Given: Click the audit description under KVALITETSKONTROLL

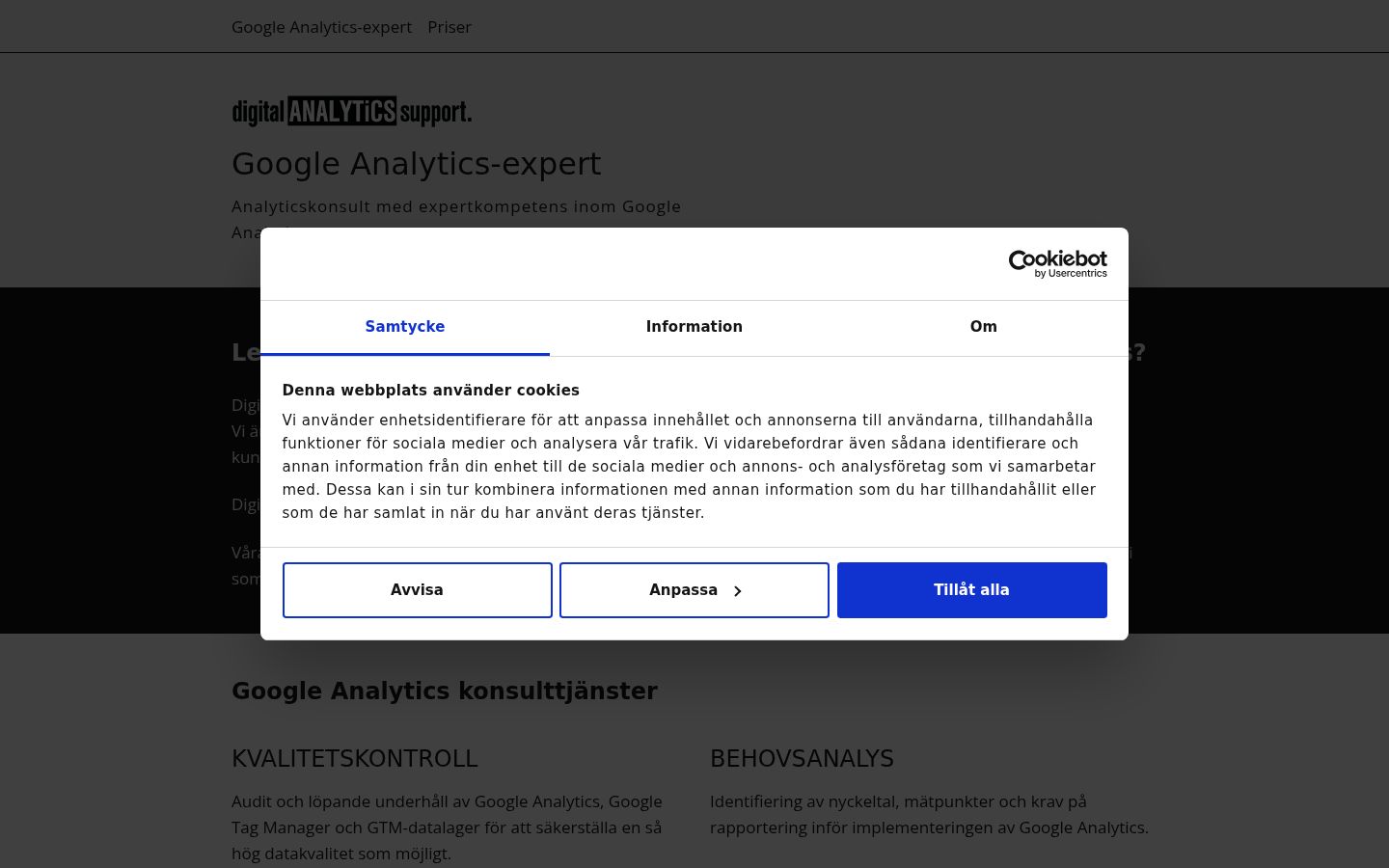Looking at the screenshot, I should pyautogui.click(x=448, y=827).
